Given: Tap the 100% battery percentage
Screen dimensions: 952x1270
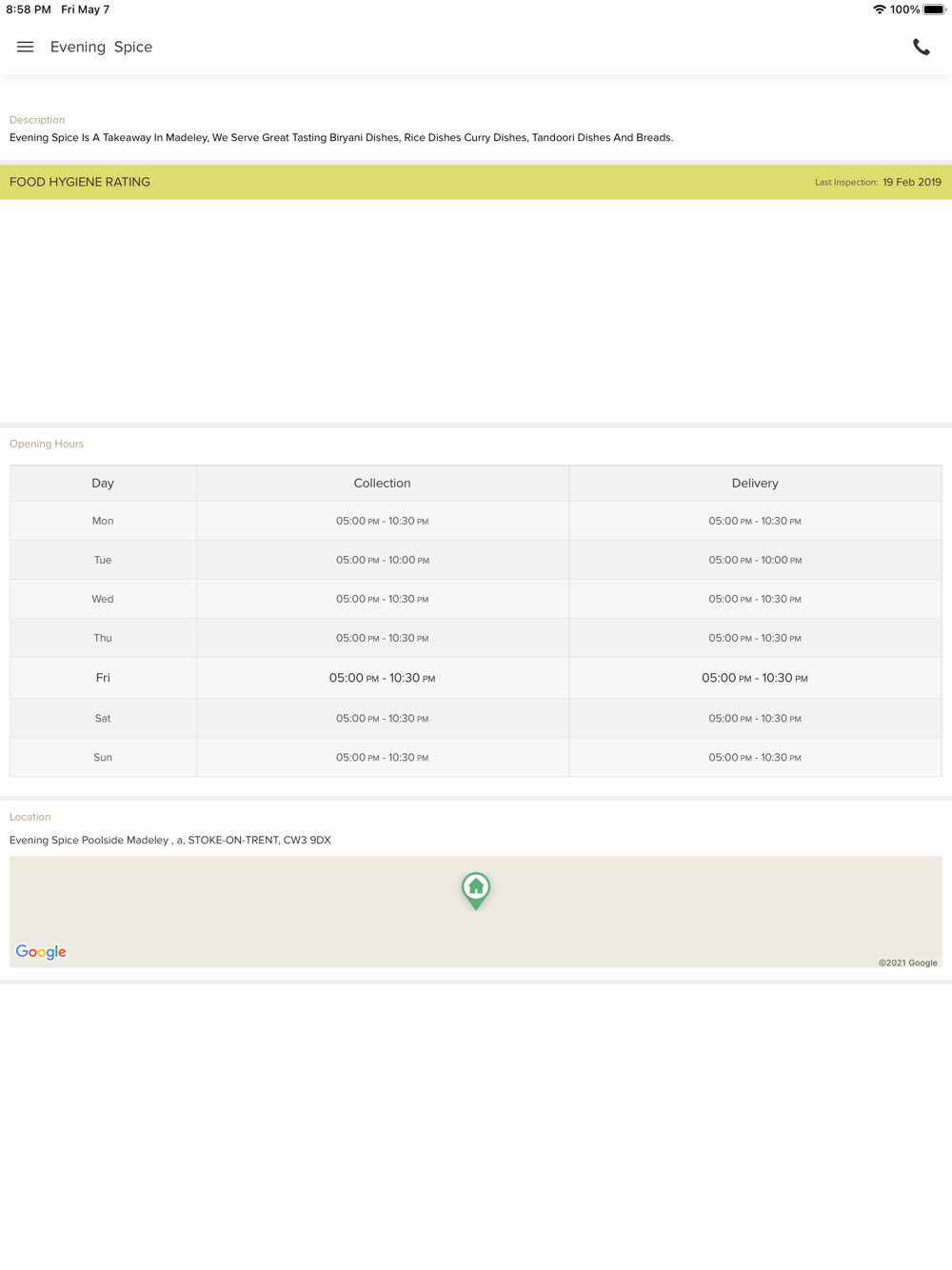Looking at the screenshot, I should (x=904, y=10).
